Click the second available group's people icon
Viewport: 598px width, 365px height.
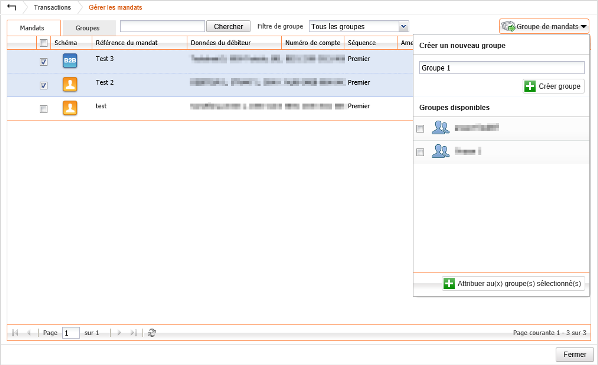pyautogui.click(x=440, y=151)
